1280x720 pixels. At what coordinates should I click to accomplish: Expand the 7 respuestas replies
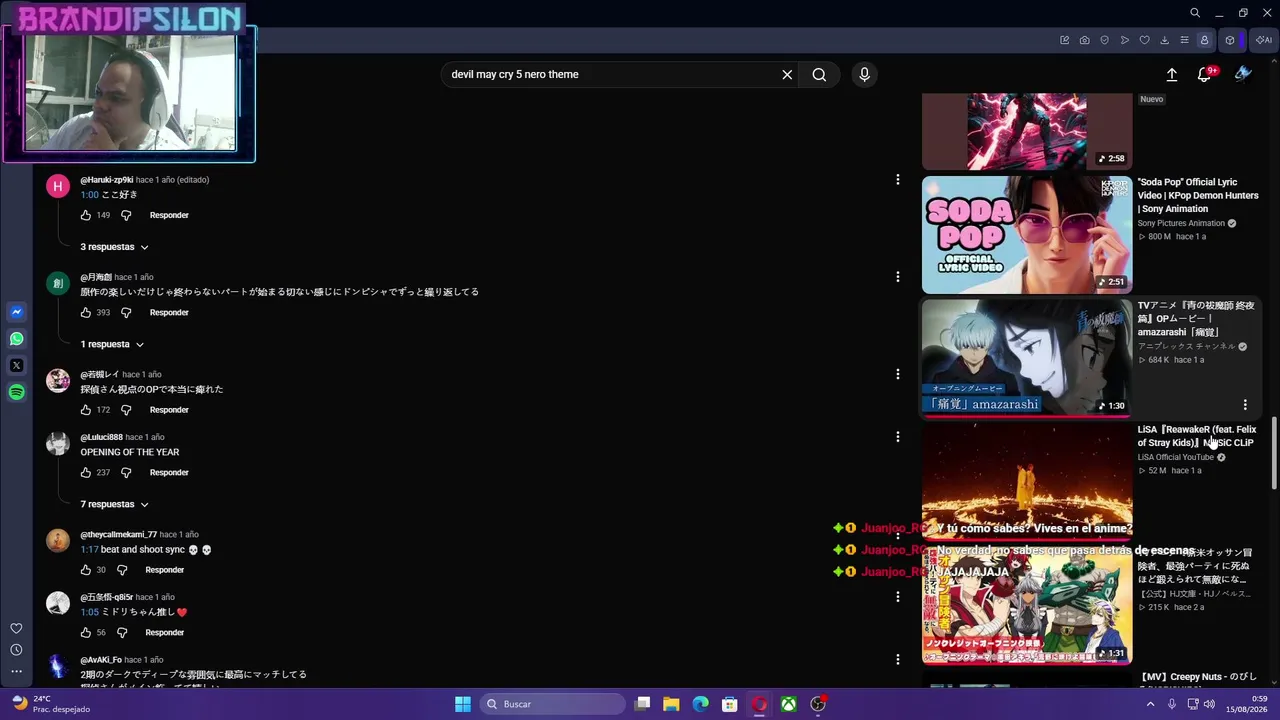click(x=115, y=504)
